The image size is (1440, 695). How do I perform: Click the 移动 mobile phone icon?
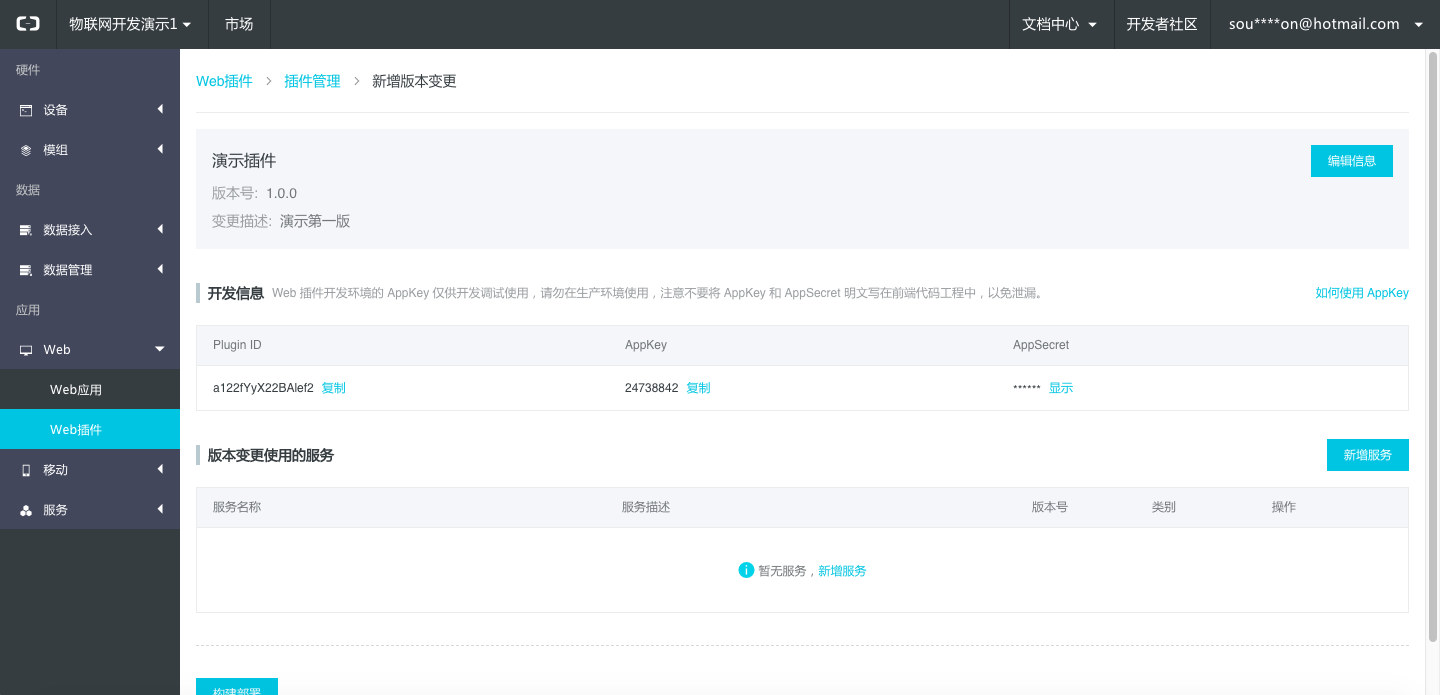click(x=26, y=470)
